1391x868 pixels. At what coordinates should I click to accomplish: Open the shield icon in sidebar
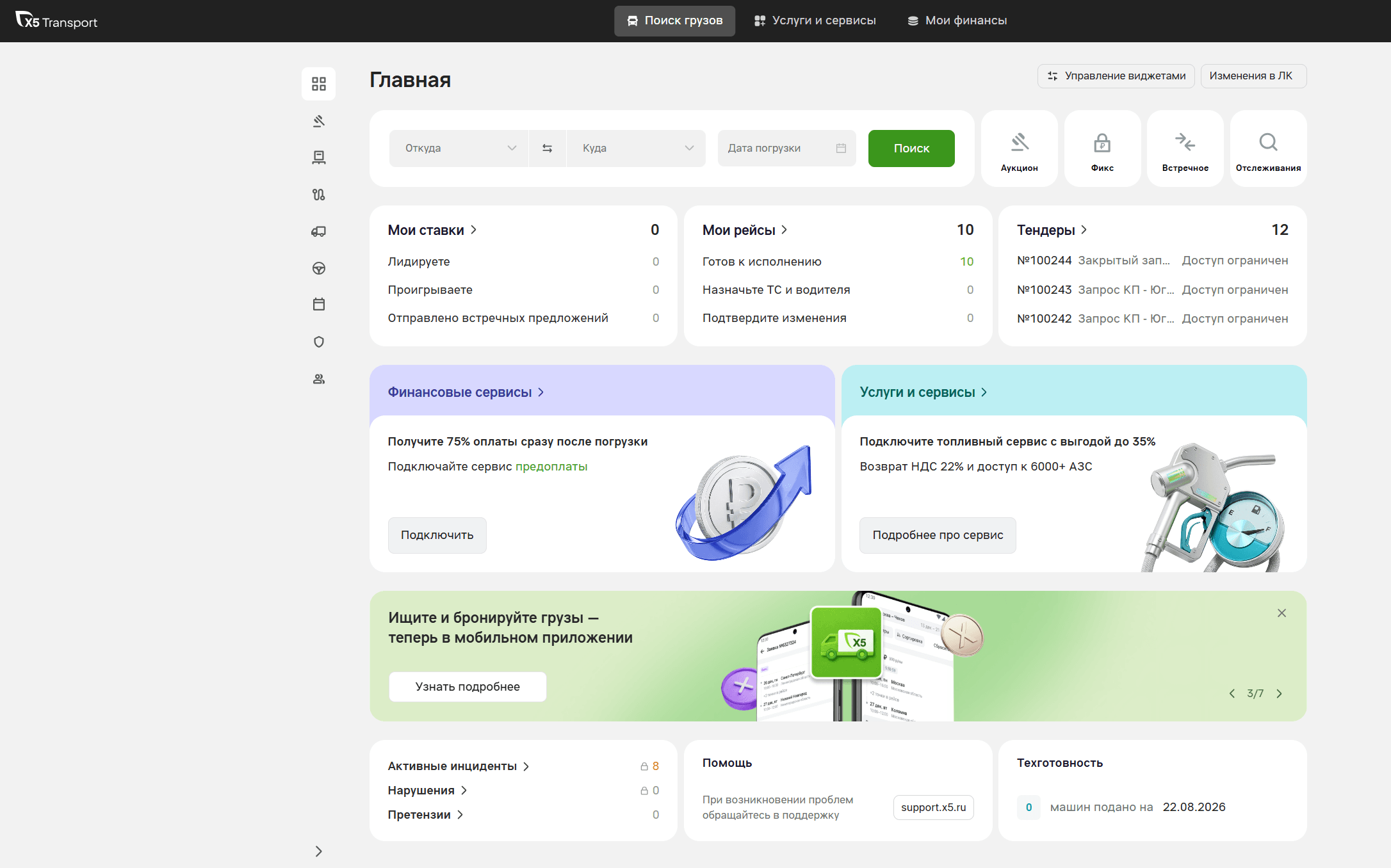tap(318, 342)
